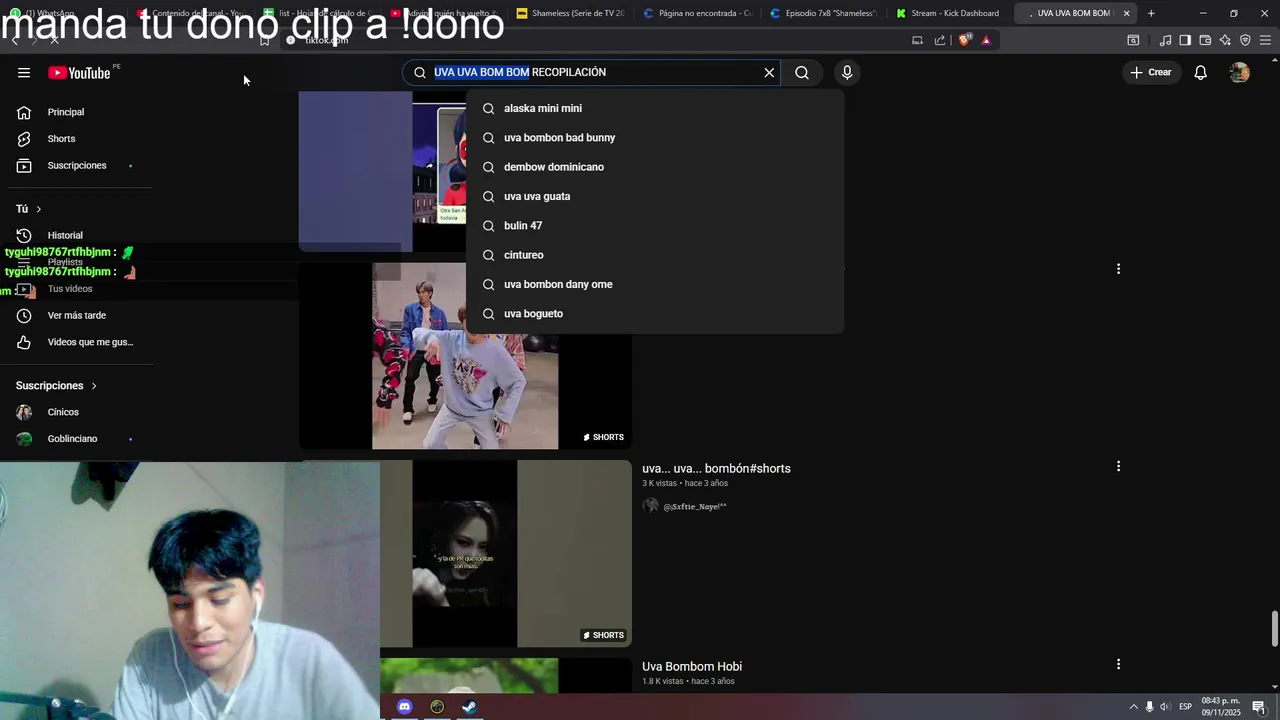Open the Brave Wallet icon
This screenshot has height=720, width=1280.
click(1205, 40)
